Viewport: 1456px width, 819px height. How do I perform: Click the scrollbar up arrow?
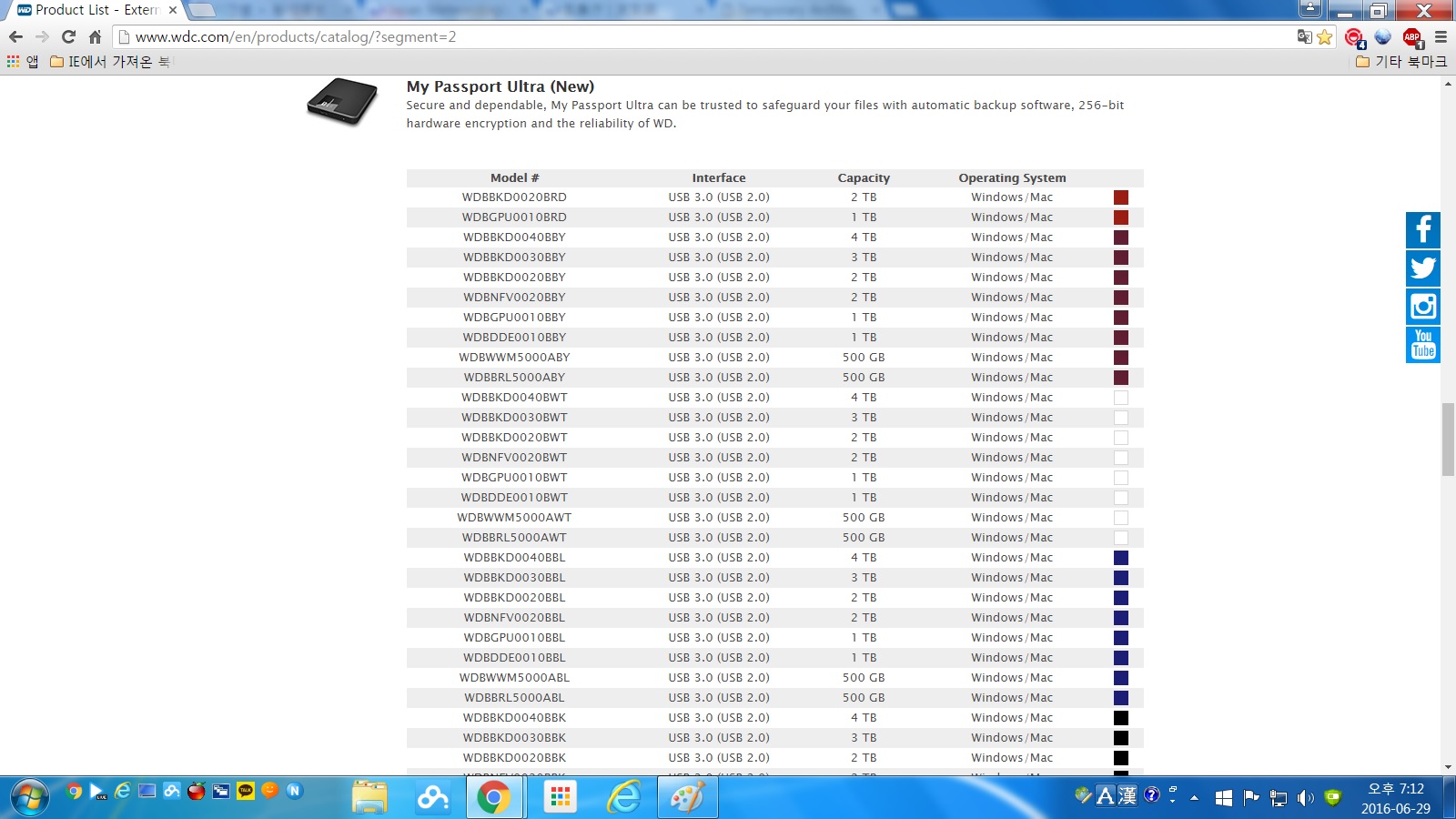click(1448, 84)
